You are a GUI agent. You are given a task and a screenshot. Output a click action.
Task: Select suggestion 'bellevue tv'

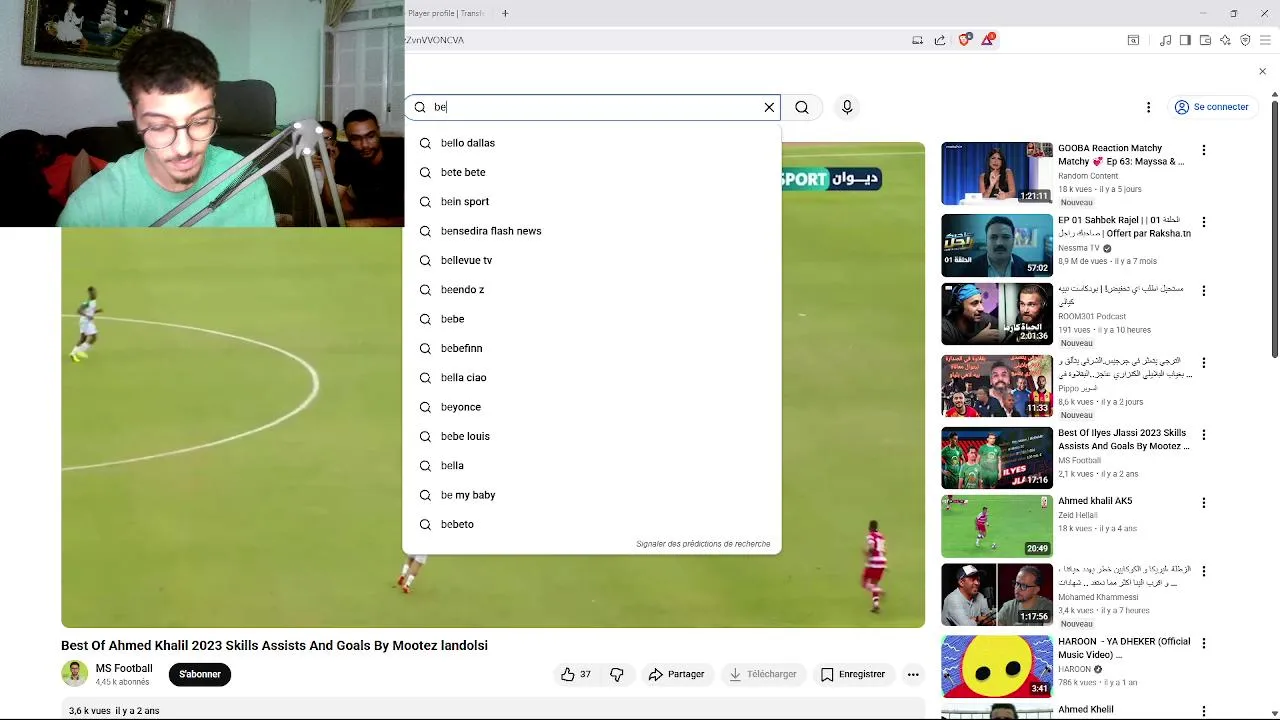coord(592,260)
